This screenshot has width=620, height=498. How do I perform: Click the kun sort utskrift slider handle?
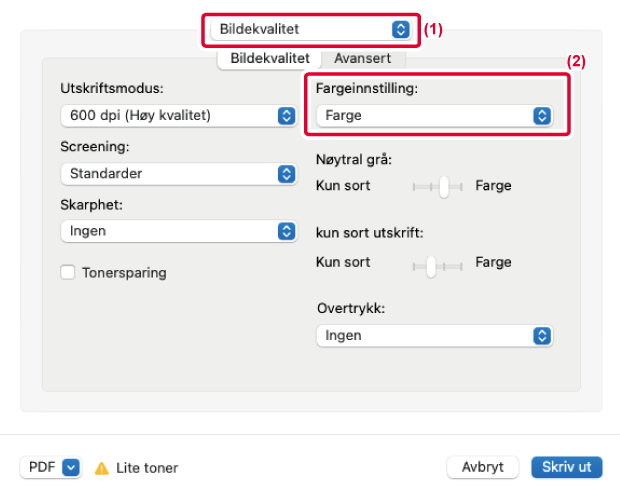pos(431,267)
